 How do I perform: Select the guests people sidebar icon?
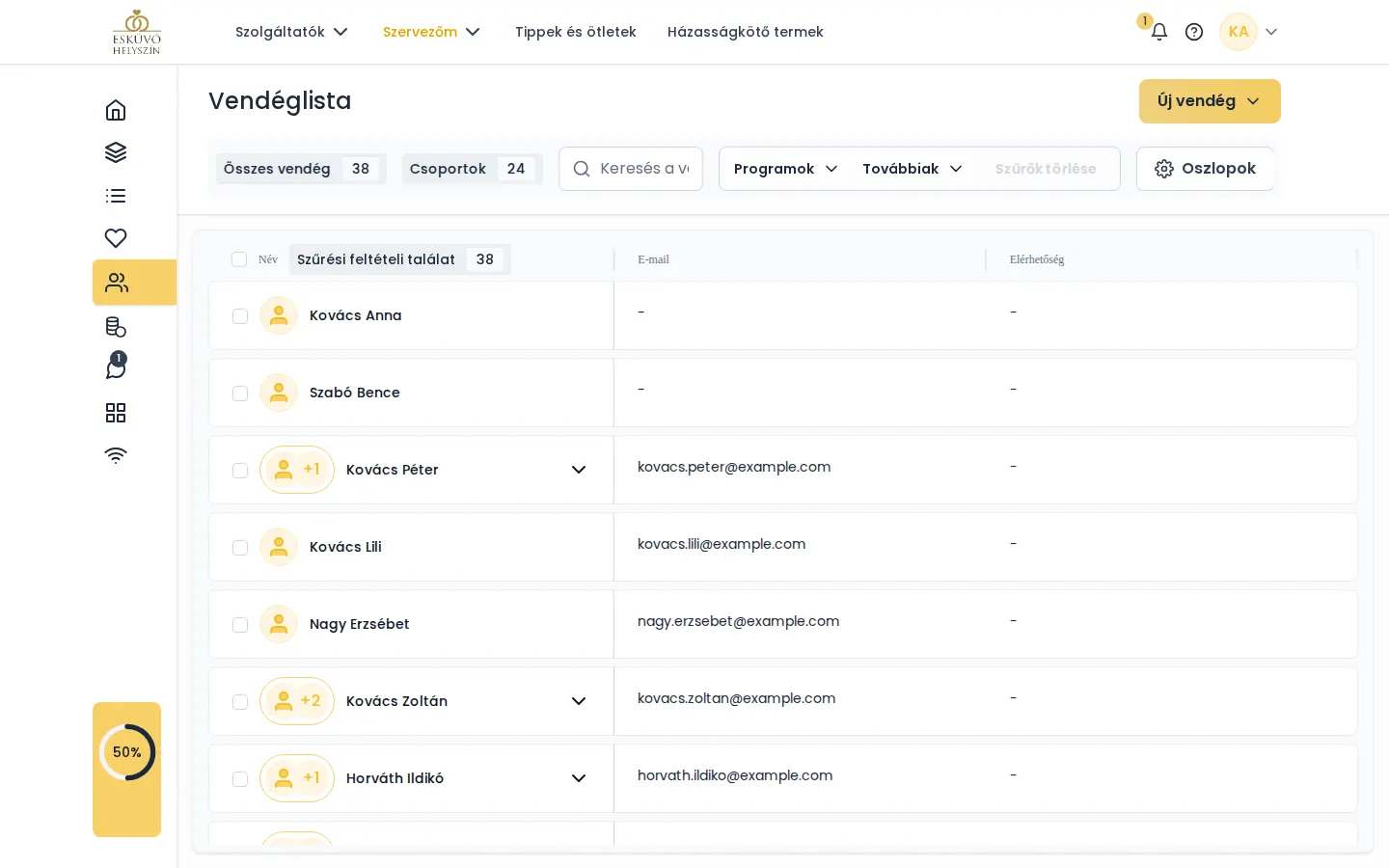pyautogui.click(x=117, y=283)
